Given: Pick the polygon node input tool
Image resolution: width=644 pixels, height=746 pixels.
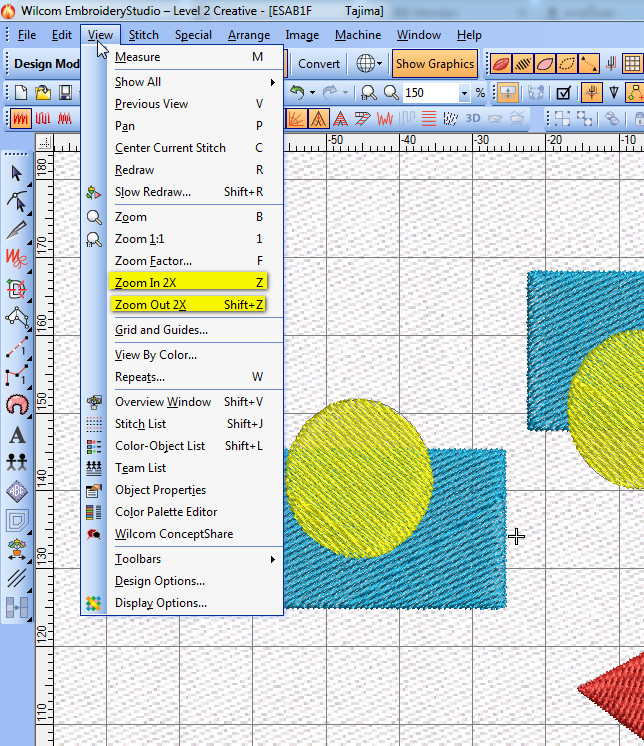Looking at the screenshot, I should click(17, 317).
